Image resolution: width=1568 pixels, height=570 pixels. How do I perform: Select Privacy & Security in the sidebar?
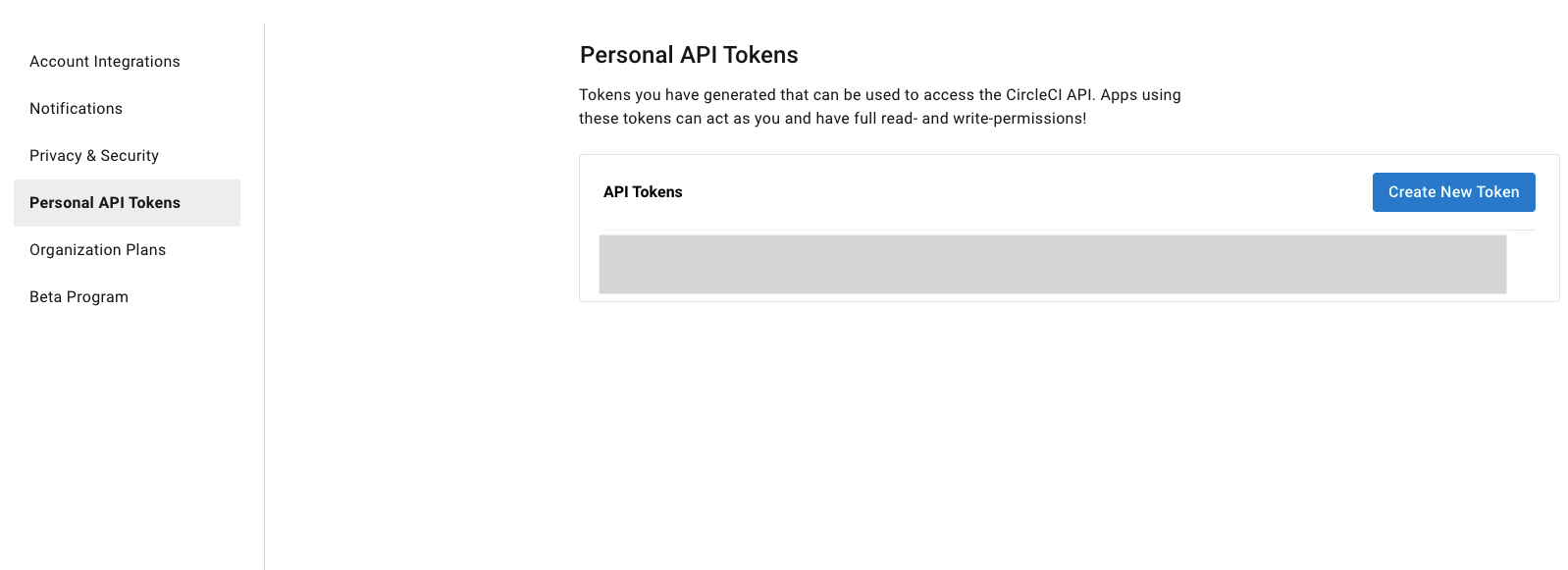click(x=94, y=156)
